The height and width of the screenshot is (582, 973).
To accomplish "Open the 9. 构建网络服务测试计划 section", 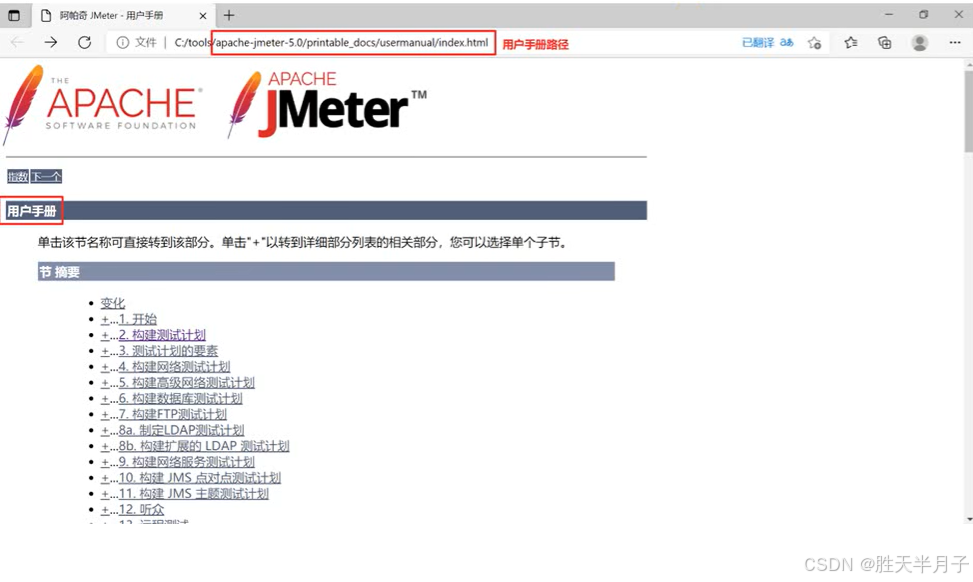I will click(x=187, y=462).
